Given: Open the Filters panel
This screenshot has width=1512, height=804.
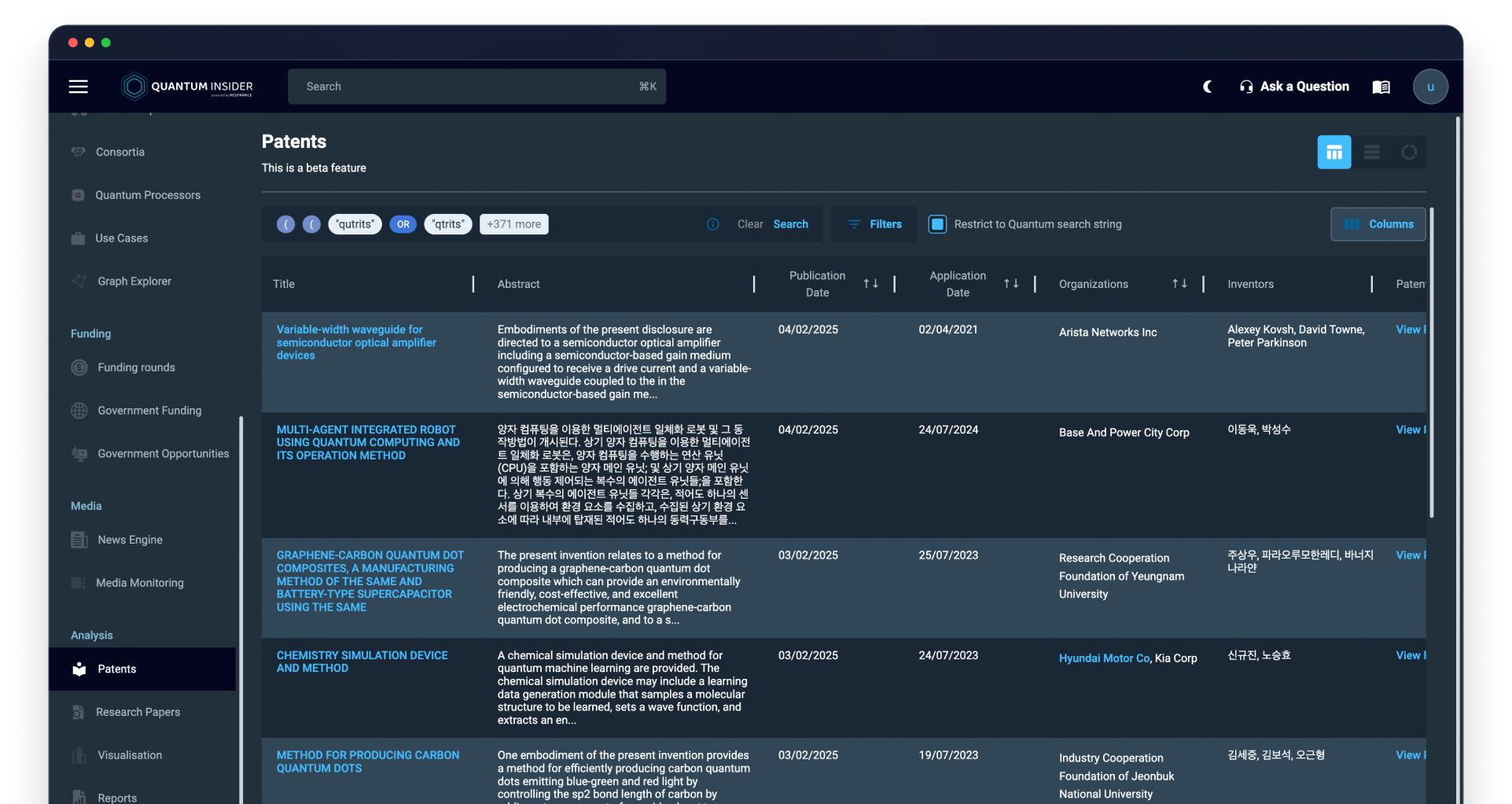Looking at the screenshot, I should (874, 224).
